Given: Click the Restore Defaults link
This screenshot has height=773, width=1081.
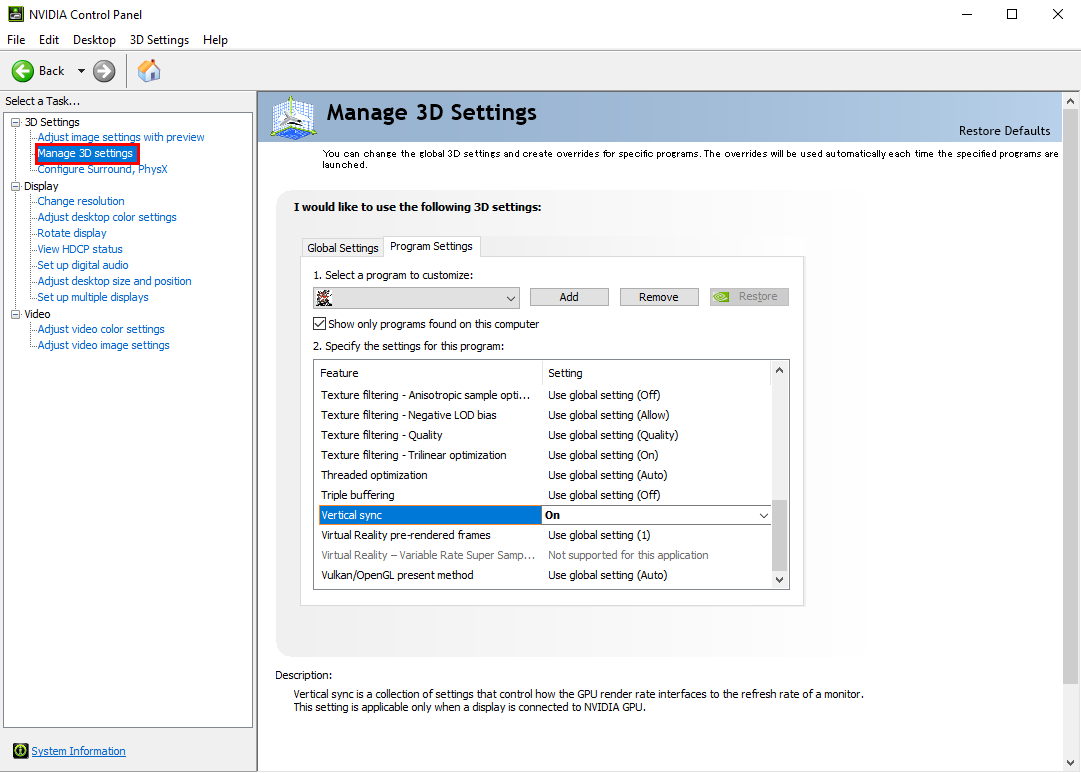Looking at the screenshot, I should click(x=1004, y=131).
